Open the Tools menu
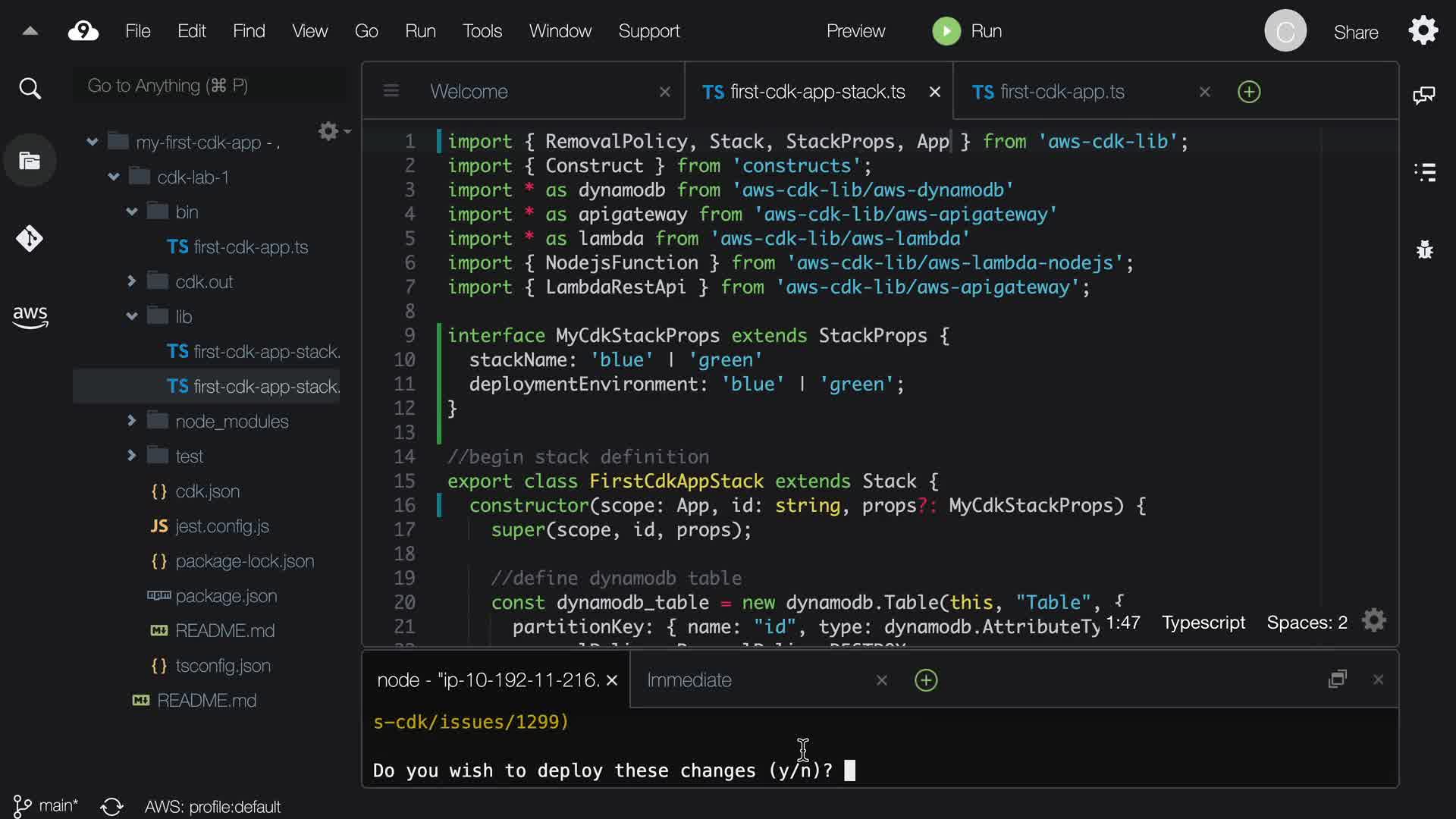Image resolution: width=1456 pixels, height=819 pixels. [482, 31]
